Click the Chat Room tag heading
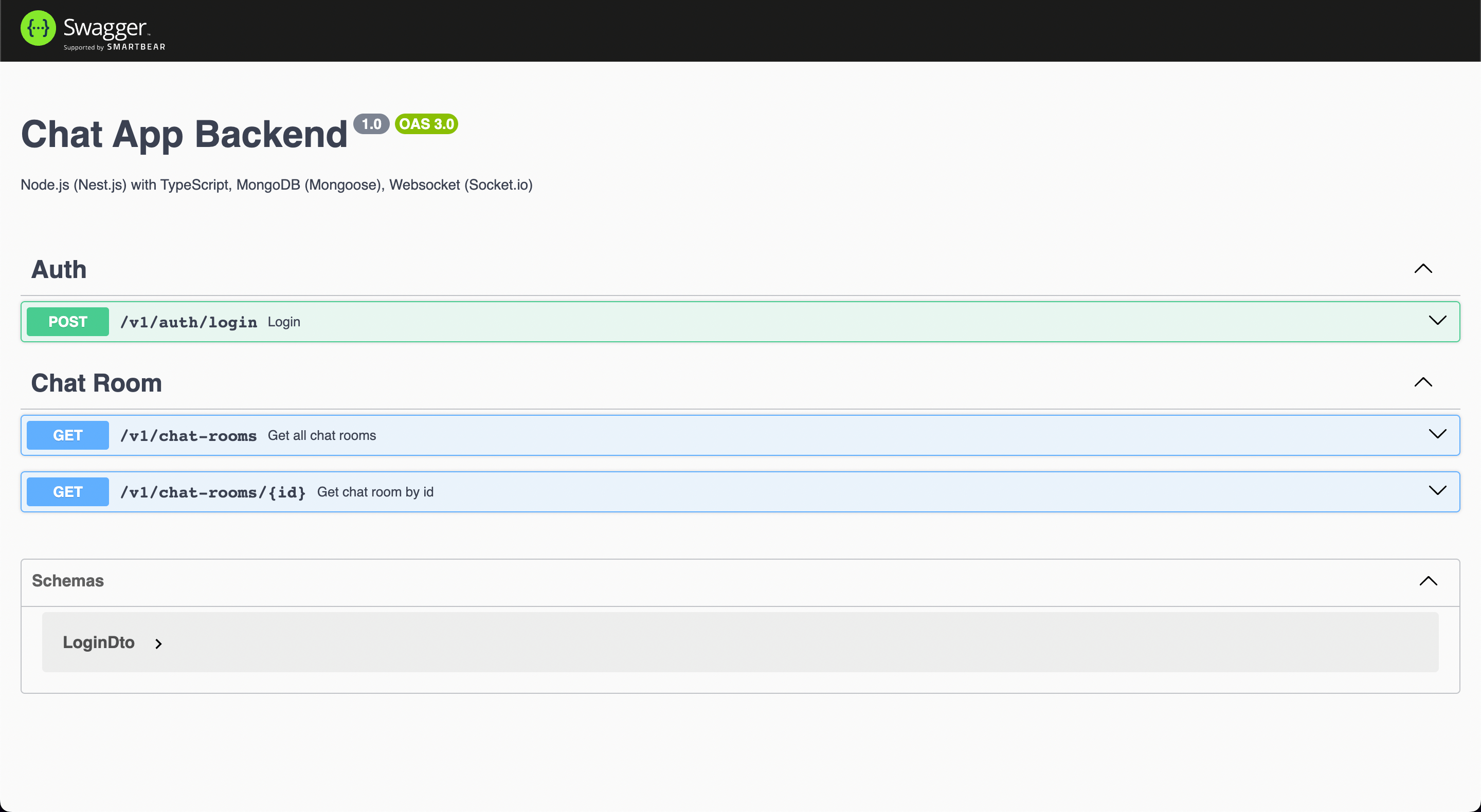Screen dimensions: 1481x812 pyautogui.click(x=96, y=383)
